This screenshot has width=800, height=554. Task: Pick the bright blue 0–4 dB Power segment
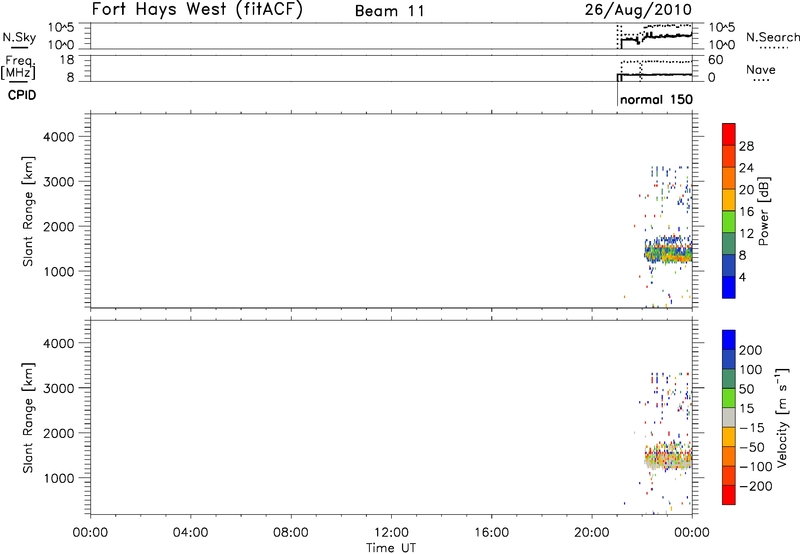click(729, 287)
